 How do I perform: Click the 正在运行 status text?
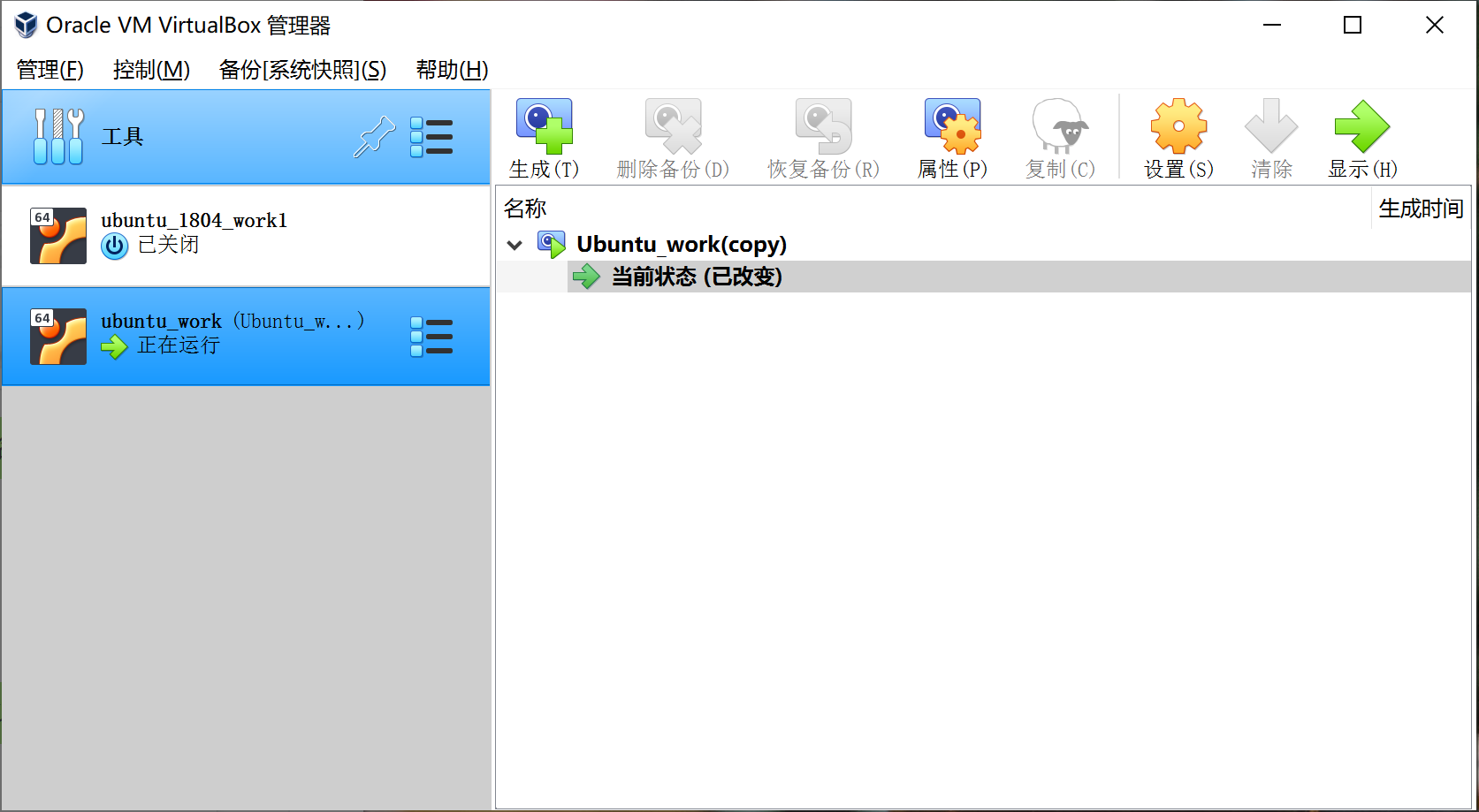[179, 345]
